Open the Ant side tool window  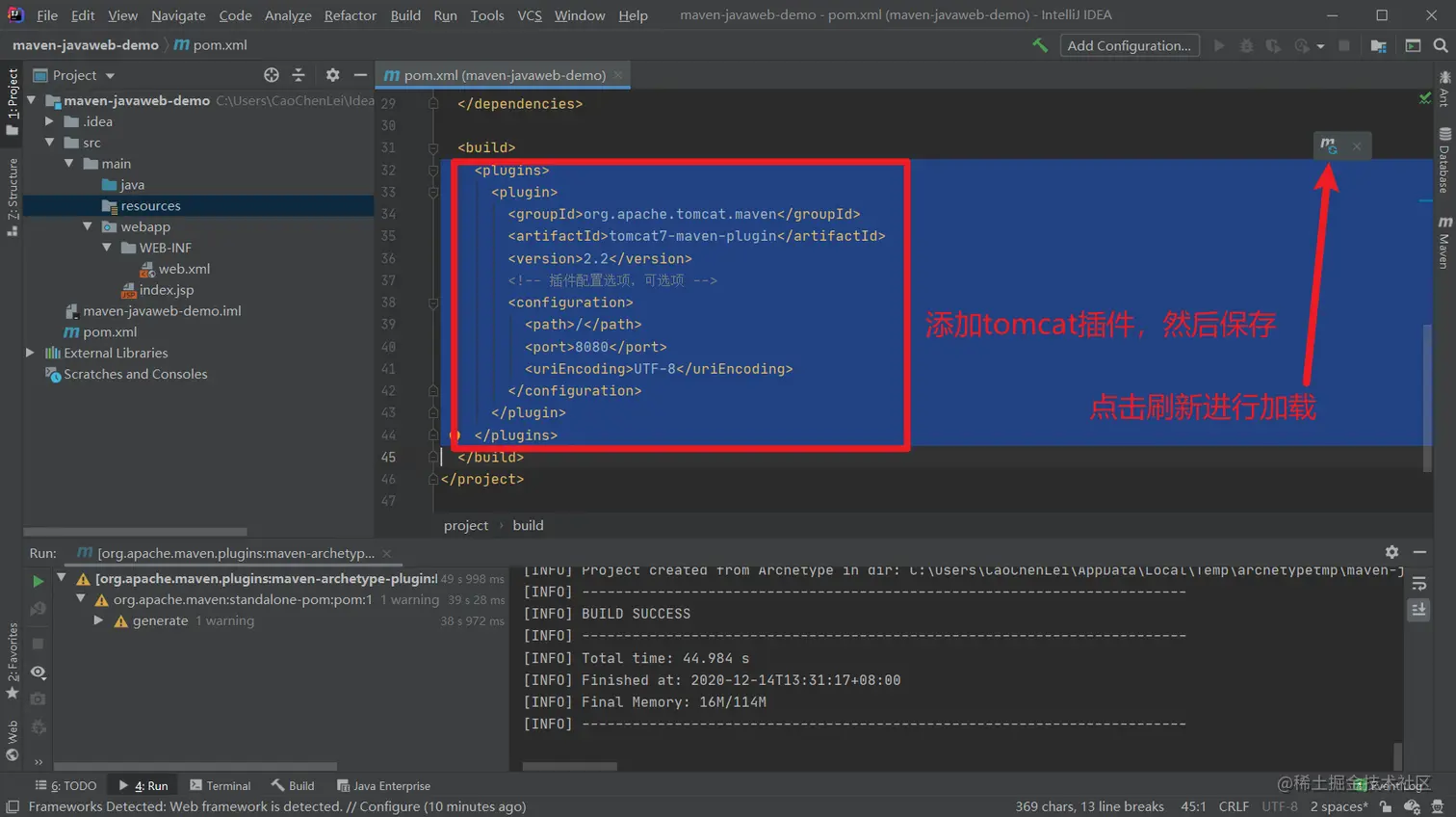tap(1444, 88)
